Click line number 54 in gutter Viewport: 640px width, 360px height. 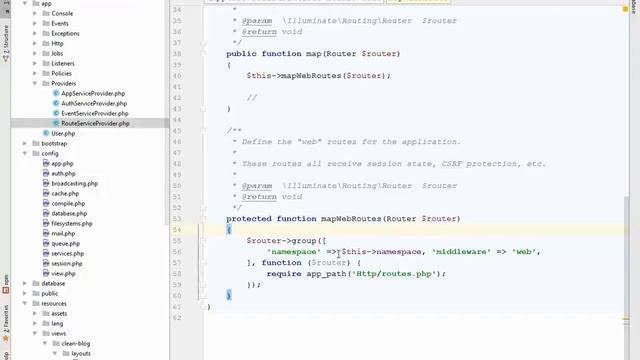tap(176, 230)
